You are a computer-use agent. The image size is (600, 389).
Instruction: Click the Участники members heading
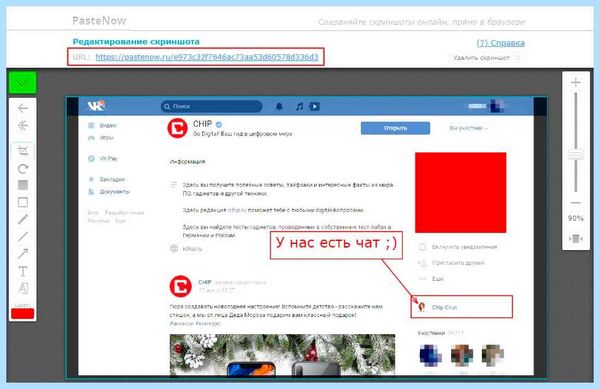click(x=431, y=333)
